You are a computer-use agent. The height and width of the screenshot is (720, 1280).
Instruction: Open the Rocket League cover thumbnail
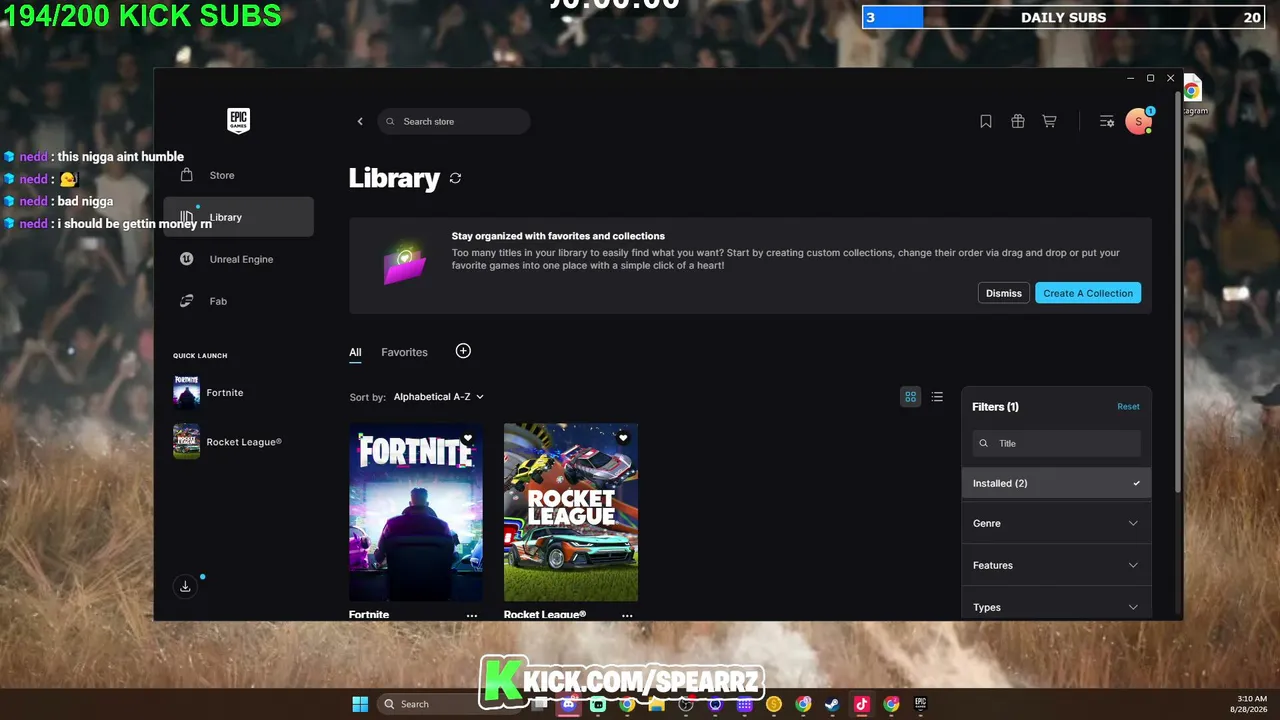(571, 512)
